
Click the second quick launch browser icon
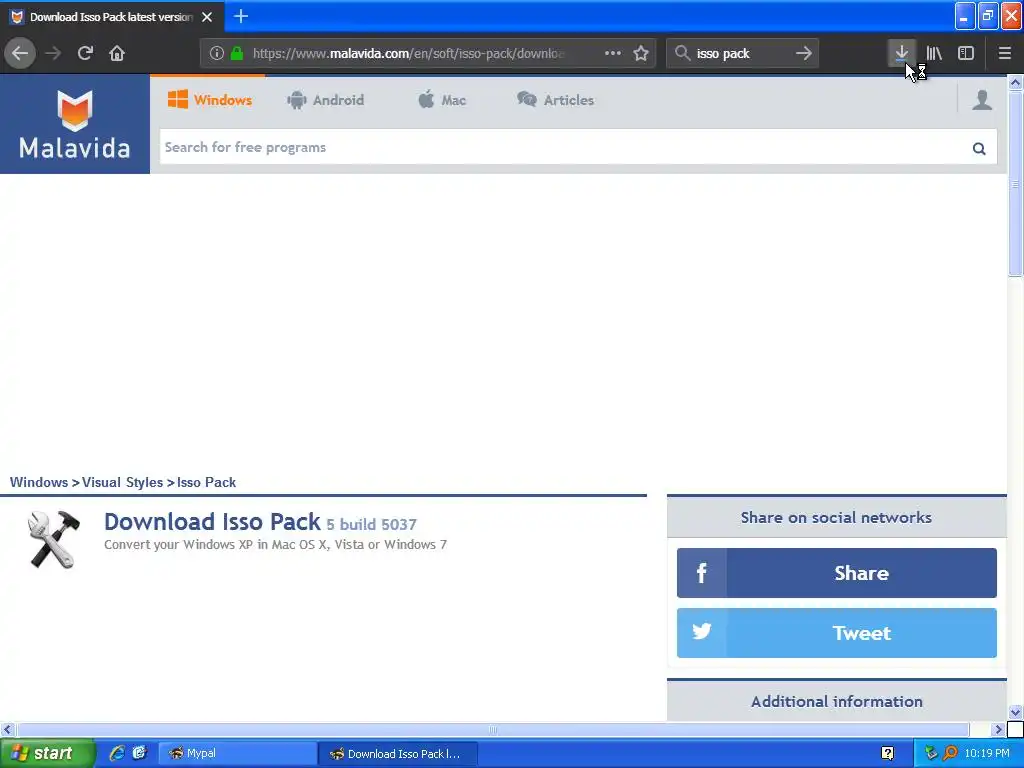(140, 753)
